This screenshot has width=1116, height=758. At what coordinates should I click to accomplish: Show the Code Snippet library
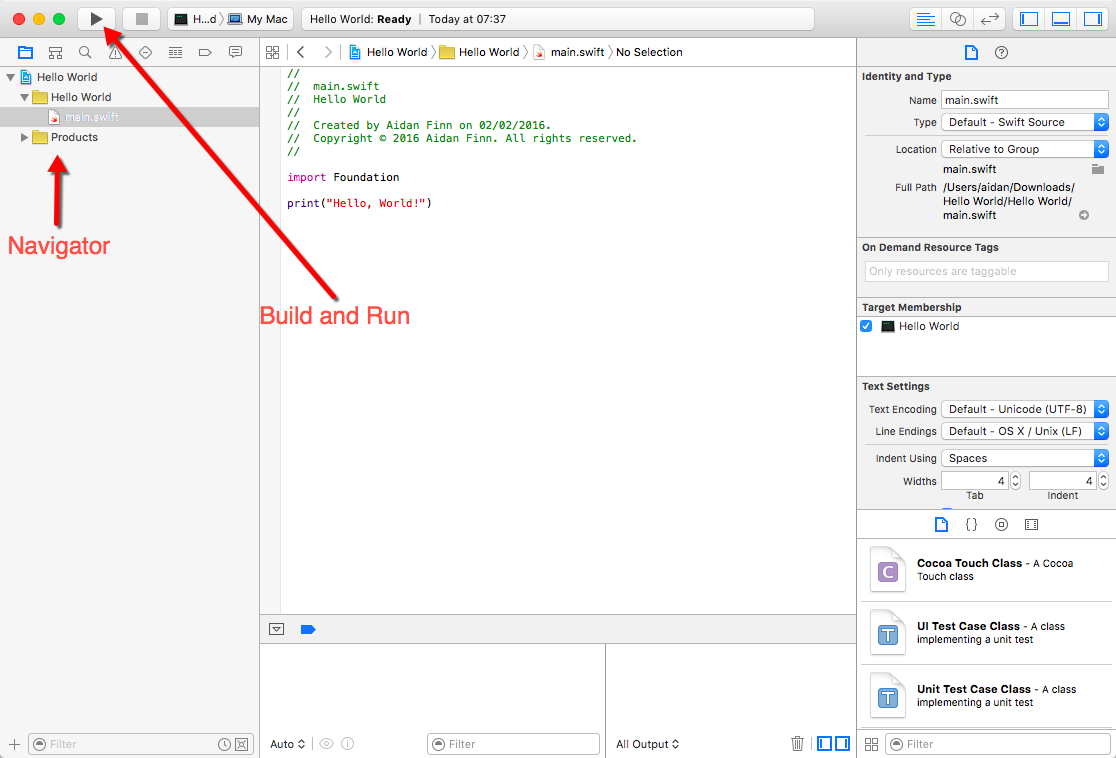tap(971, 525)
